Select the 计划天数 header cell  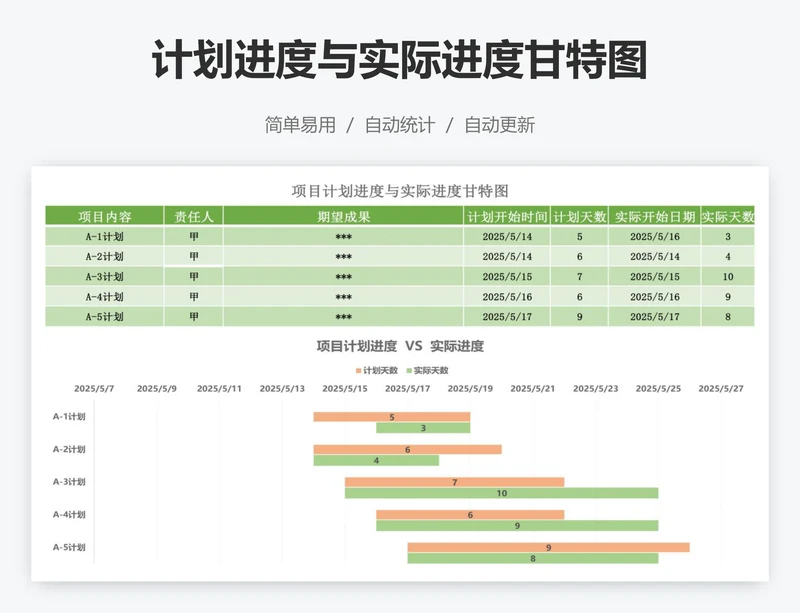tap(579, 216)
